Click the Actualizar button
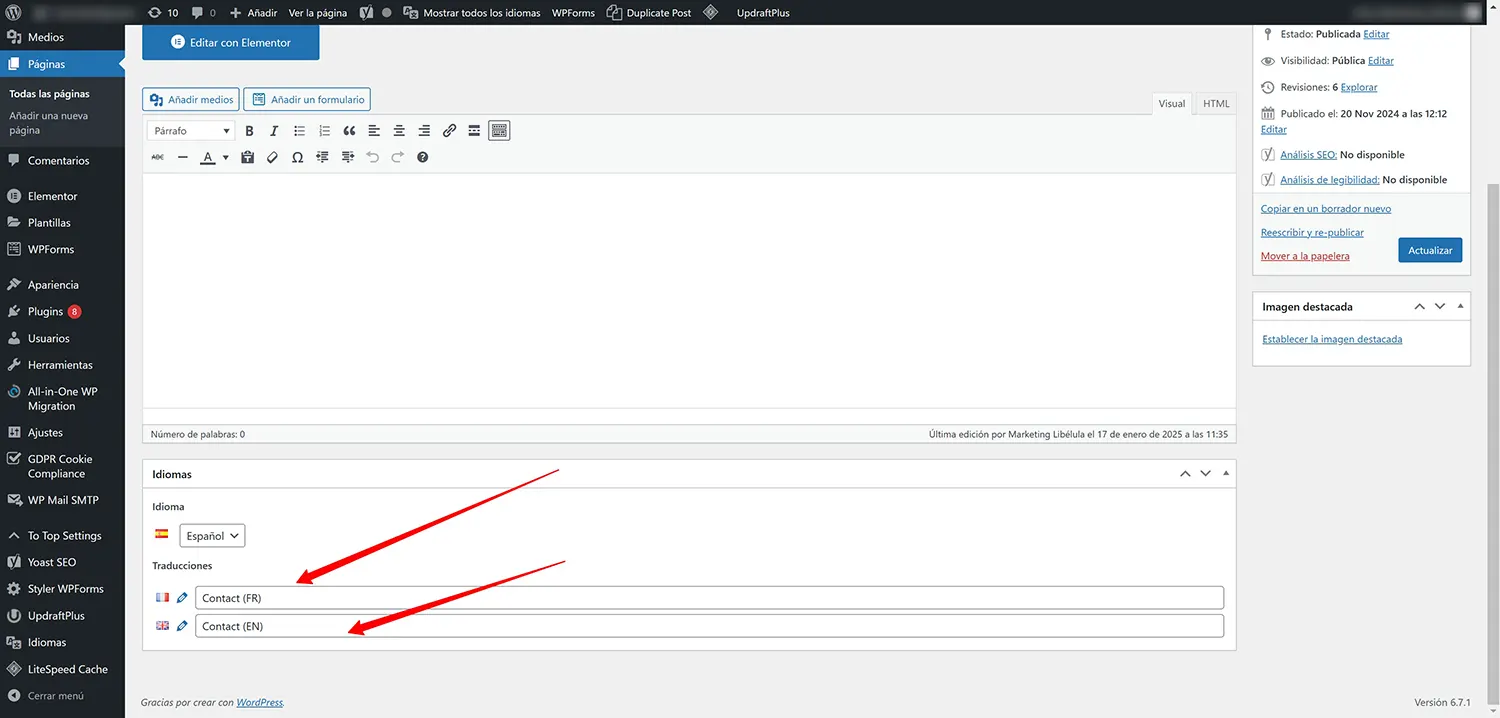 [1430, 250]
